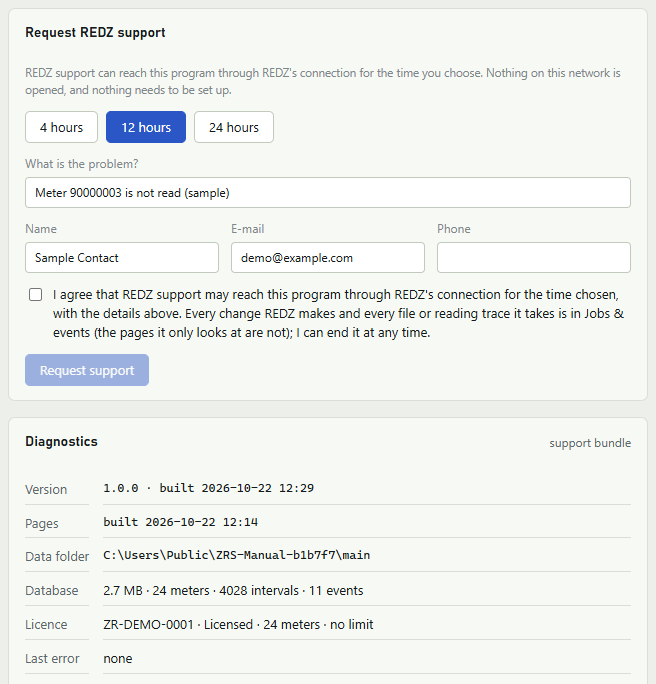This screenshot has height=684, width=656.
Task: Click into the empty Phone field
Action: [534, 257]
